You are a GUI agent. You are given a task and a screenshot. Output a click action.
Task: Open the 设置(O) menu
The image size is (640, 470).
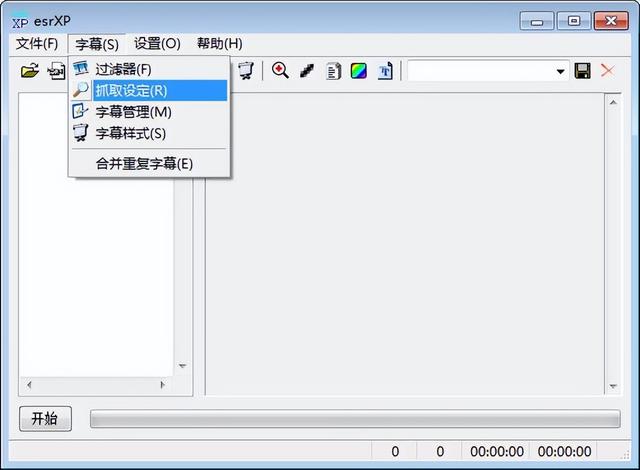click(x=157, y=44)
